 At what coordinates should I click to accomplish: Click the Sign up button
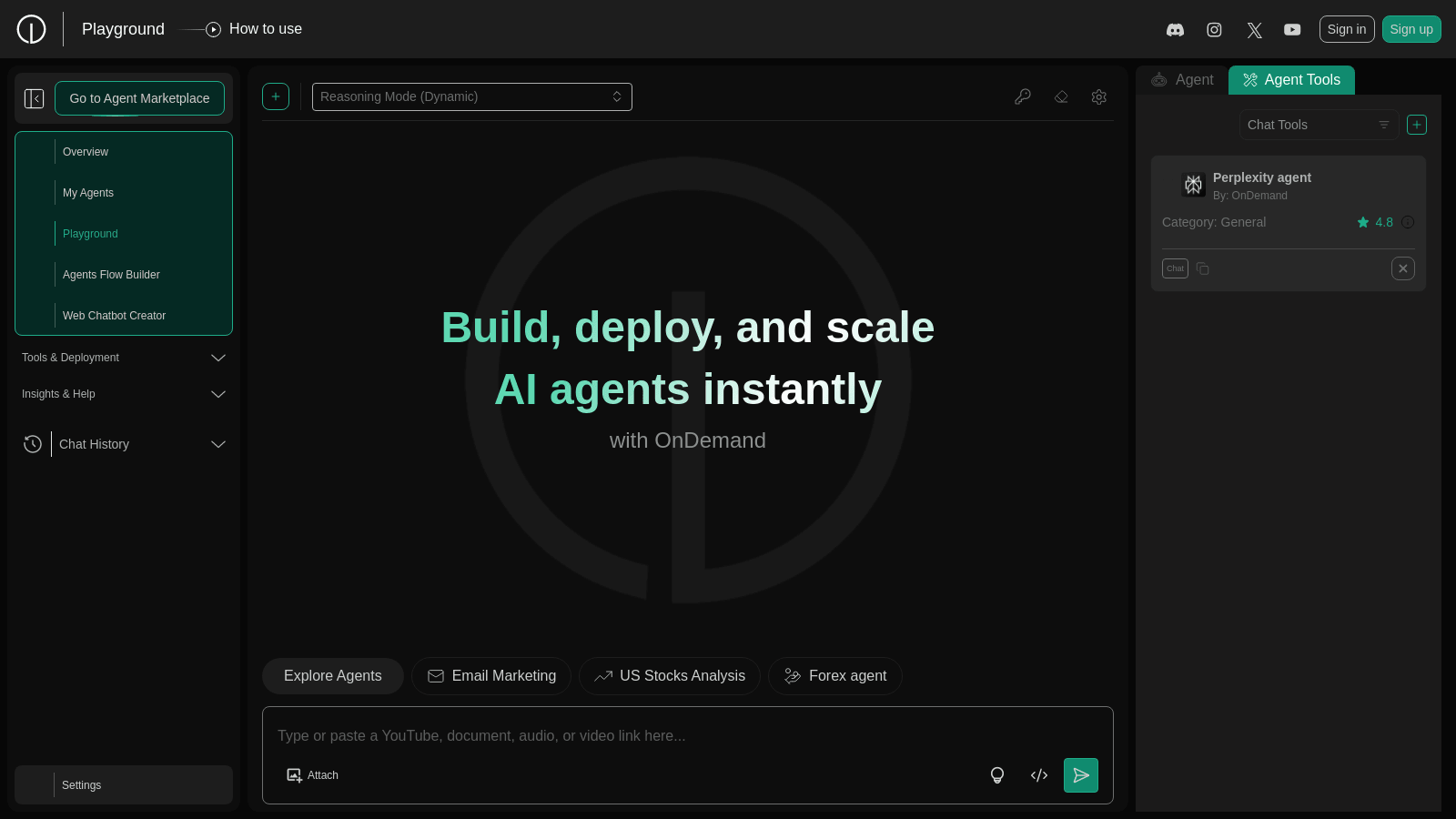[1411, 29]
